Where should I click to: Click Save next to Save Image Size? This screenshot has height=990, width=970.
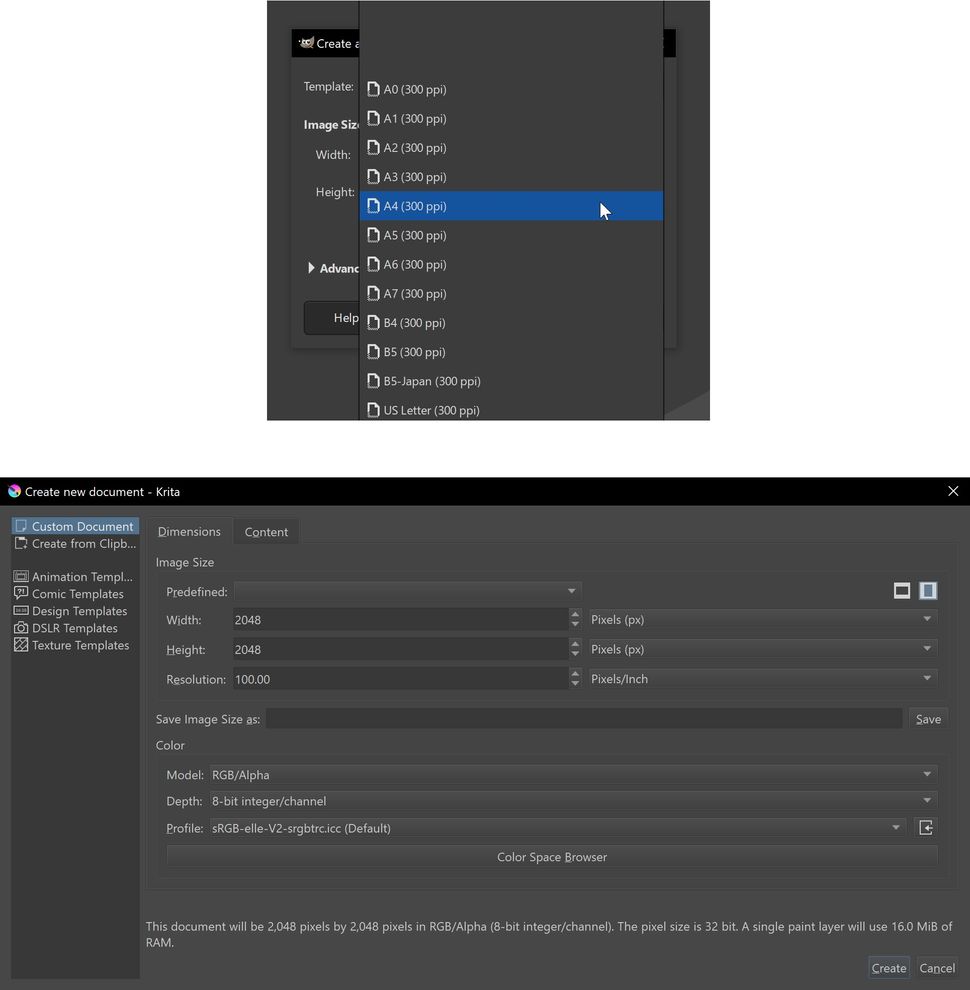pos(928,718)
